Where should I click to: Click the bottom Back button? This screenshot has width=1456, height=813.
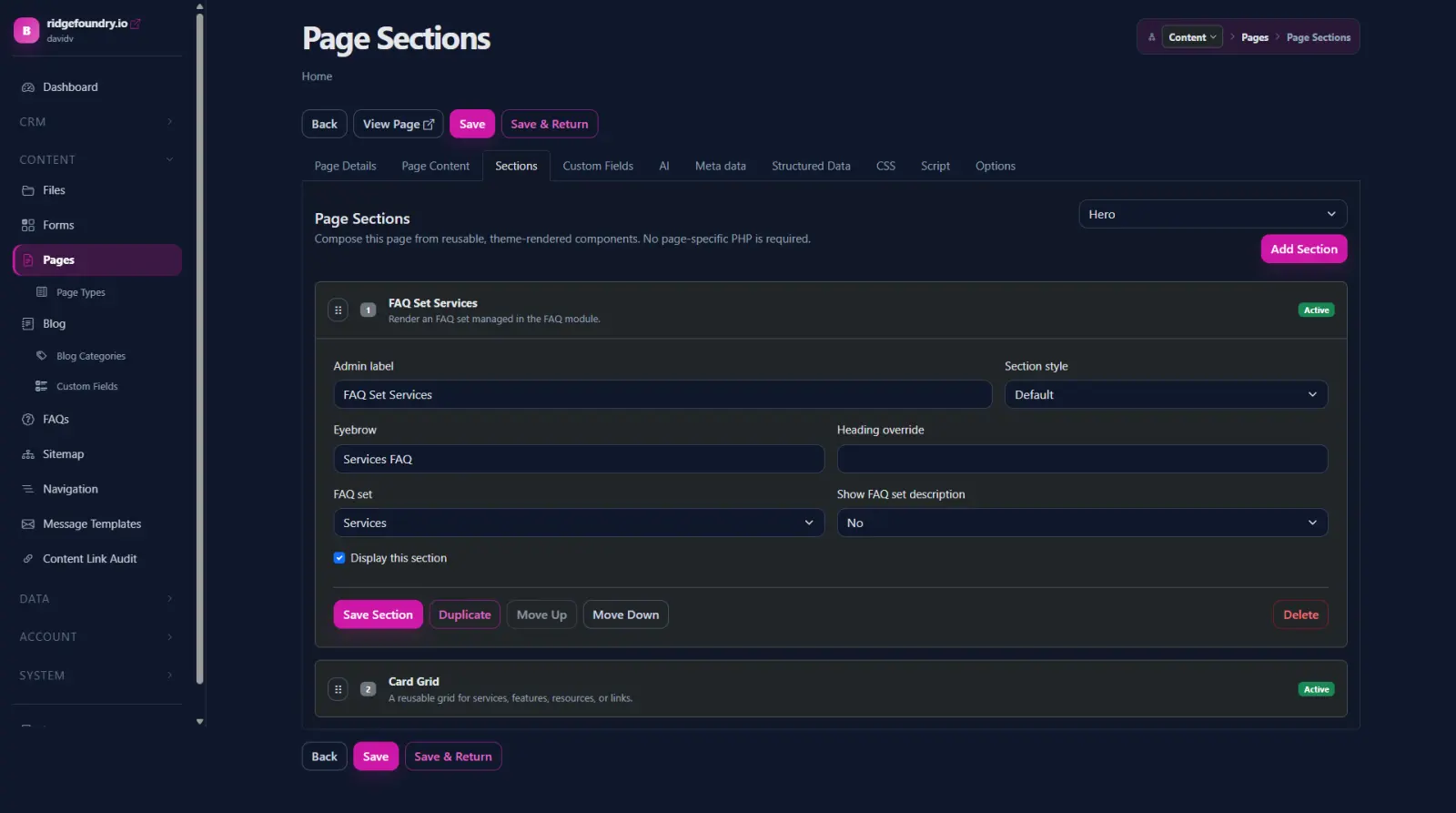coord(325,757)
